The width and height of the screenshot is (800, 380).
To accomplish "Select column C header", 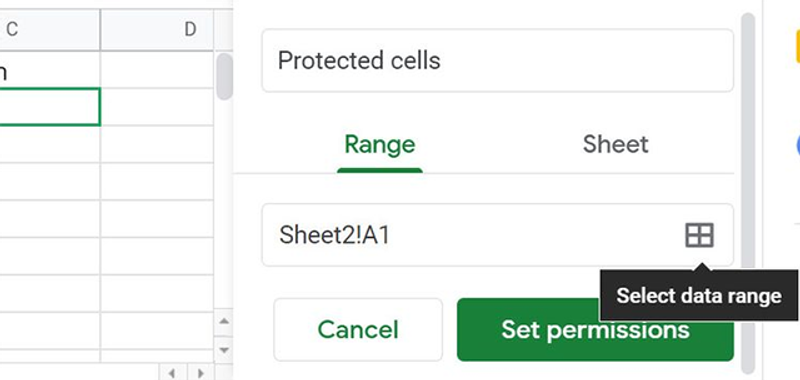I will [x=50, y=30].
